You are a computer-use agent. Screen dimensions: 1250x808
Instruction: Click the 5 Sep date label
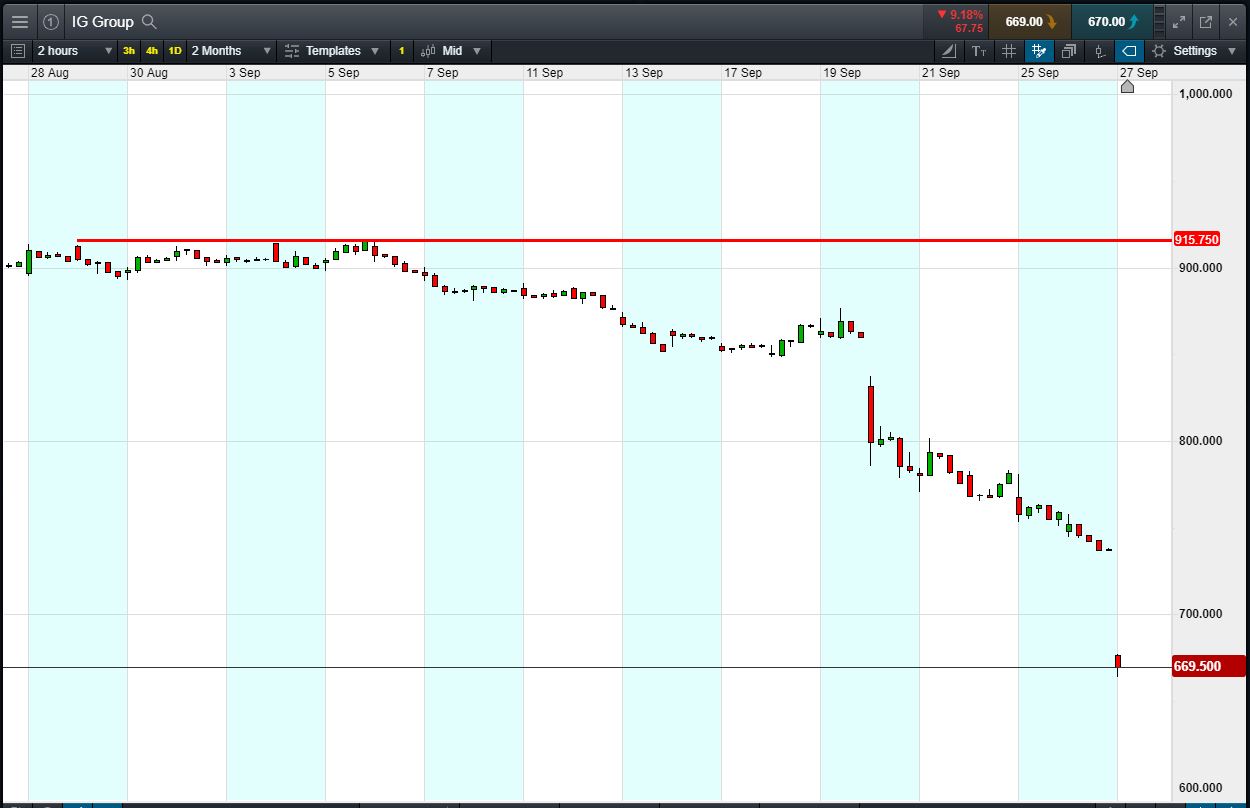coord(343,73)
